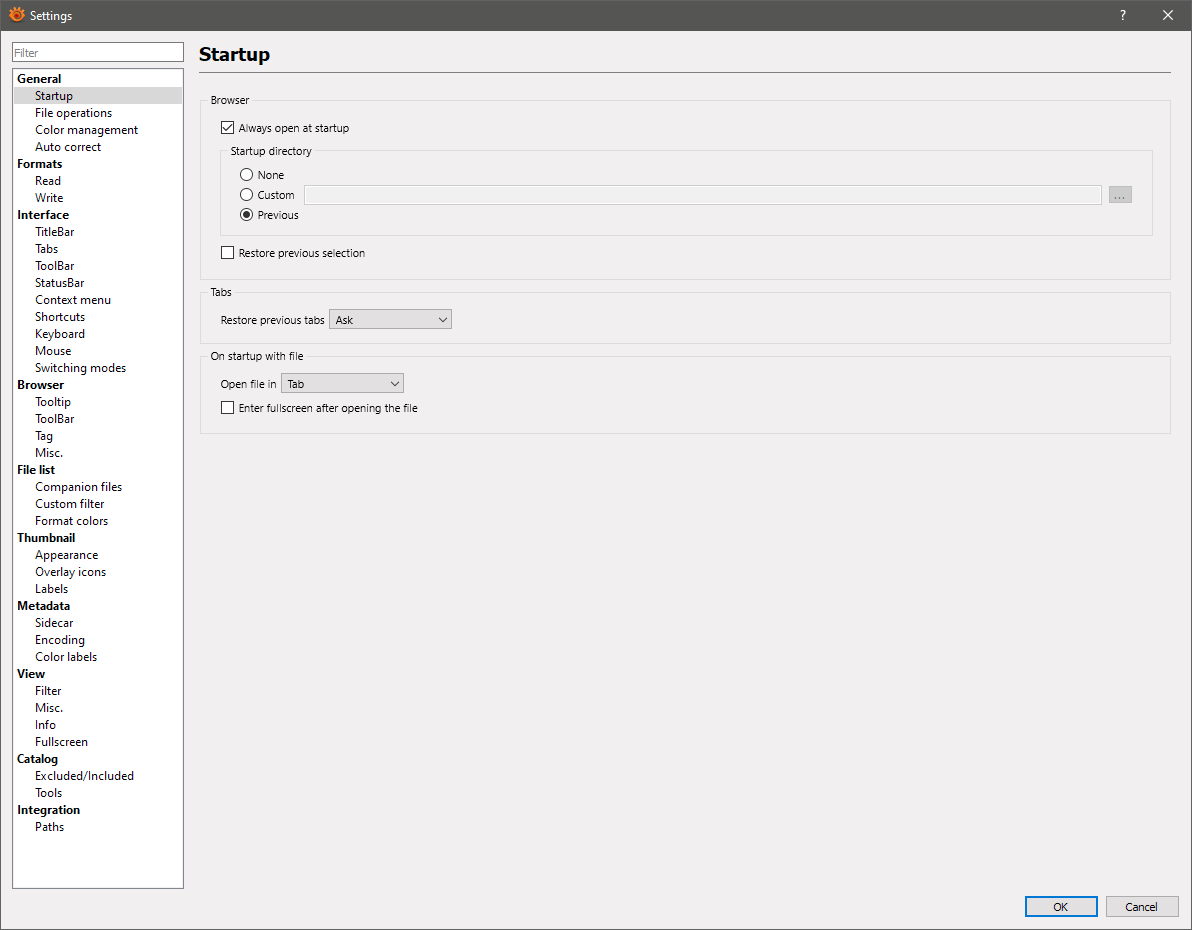The height and width of the screenshot is (930, 1192).
Task: Open ToolBar settings under Interface
Action: (x=55, y=265)
